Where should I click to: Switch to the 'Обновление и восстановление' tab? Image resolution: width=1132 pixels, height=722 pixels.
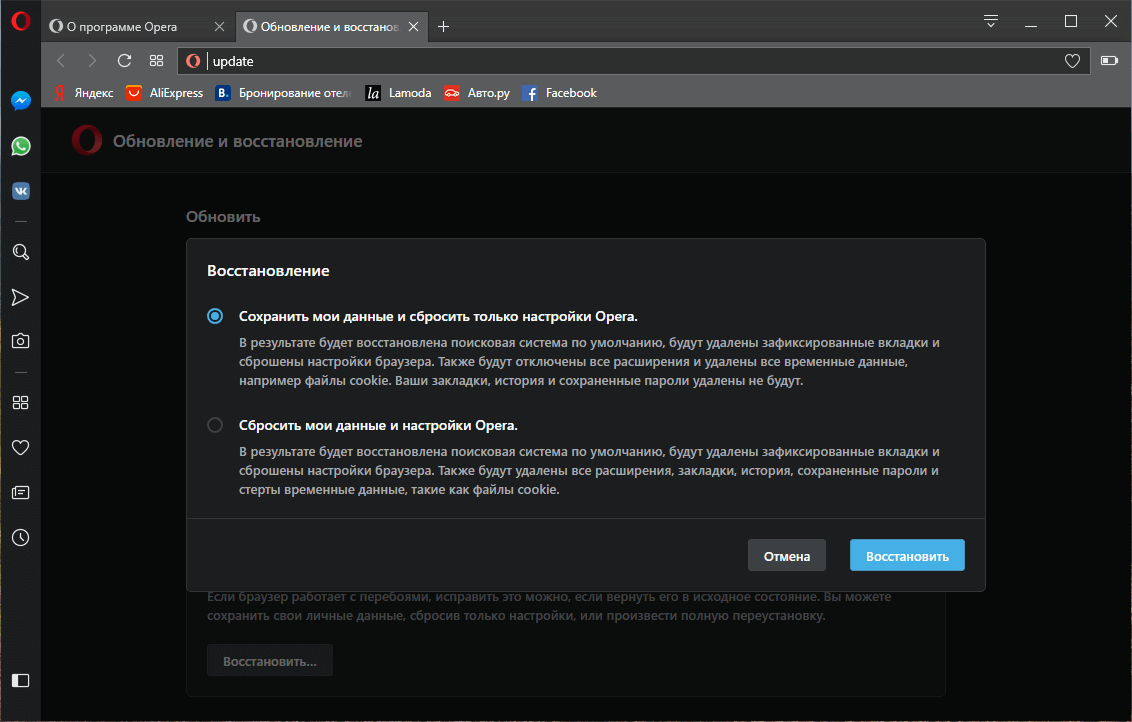pos(331,27)
